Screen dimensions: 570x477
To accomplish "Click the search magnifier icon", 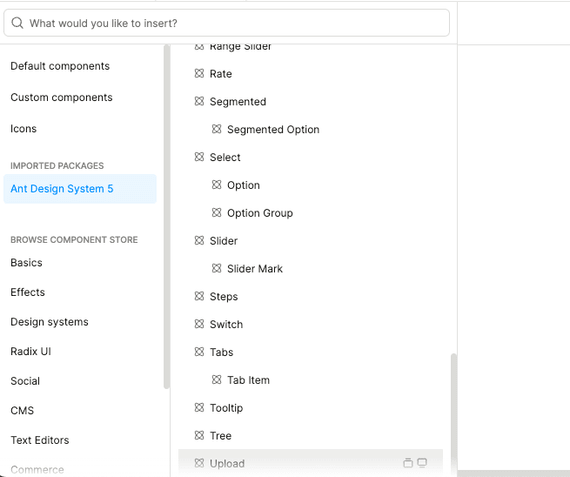I will (x=17, y=23).
